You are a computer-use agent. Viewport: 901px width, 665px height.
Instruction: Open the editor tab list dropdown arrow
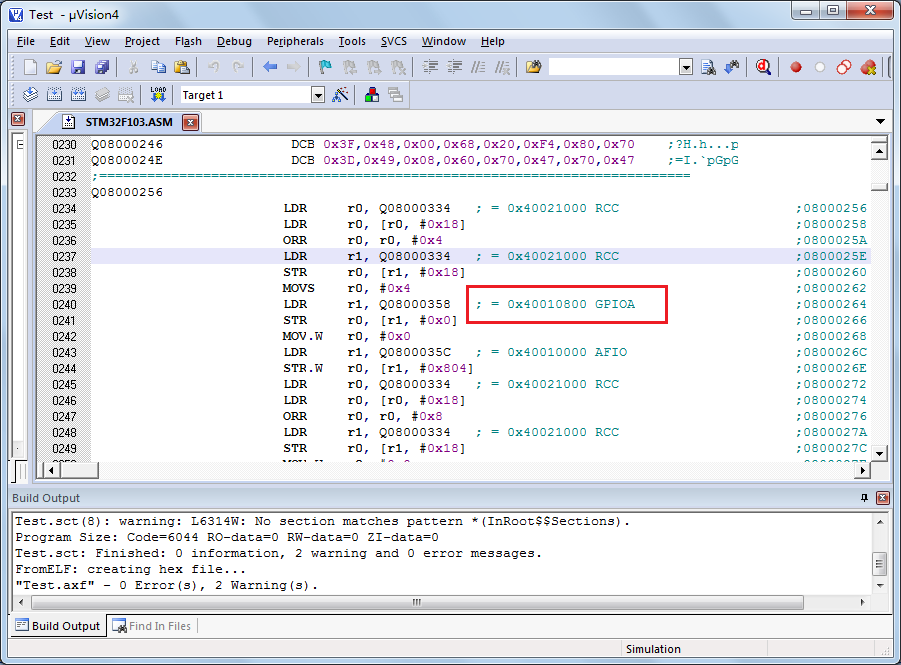click(880, 122)
